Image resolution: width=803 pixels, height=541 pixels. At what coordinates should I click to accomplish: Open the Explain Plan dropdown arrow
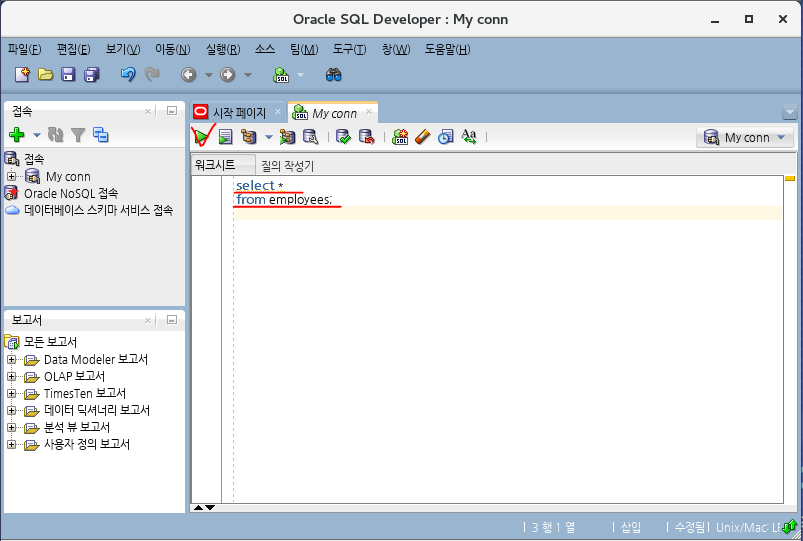[269, 137]
